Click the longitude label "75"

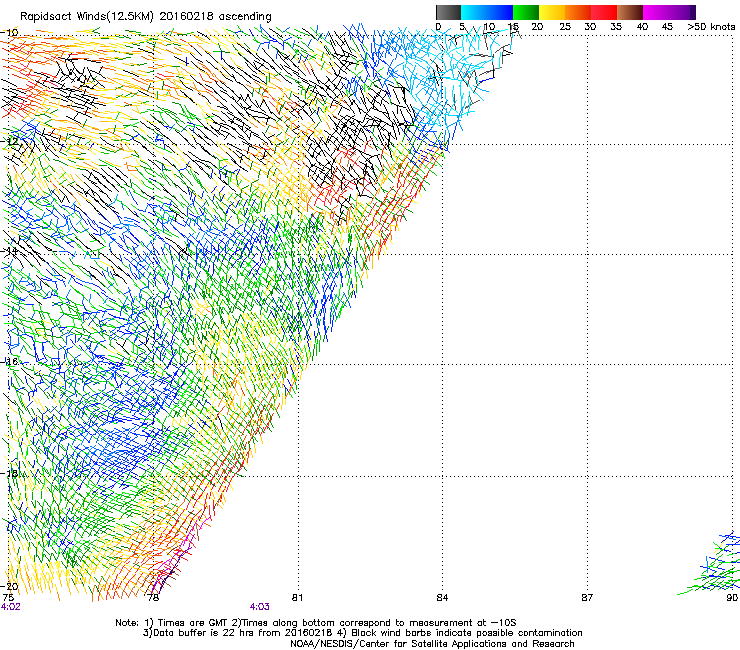[x=8, y=598]
